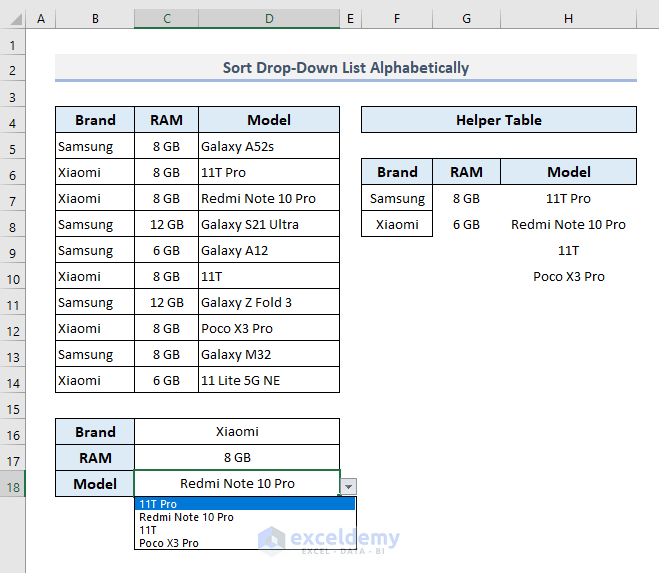Click the exceldemy logo watermark
Viewport: 659px width, 573px height.
tap(330, 540)
